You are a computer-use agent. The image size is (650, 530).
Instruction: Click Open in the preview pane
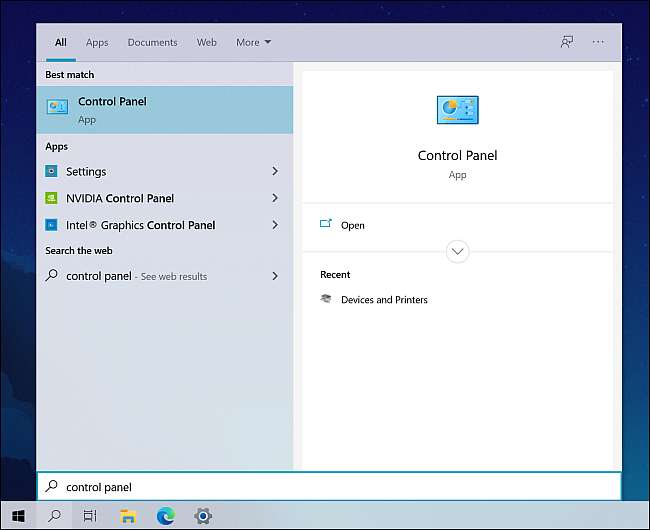(352, 225)
